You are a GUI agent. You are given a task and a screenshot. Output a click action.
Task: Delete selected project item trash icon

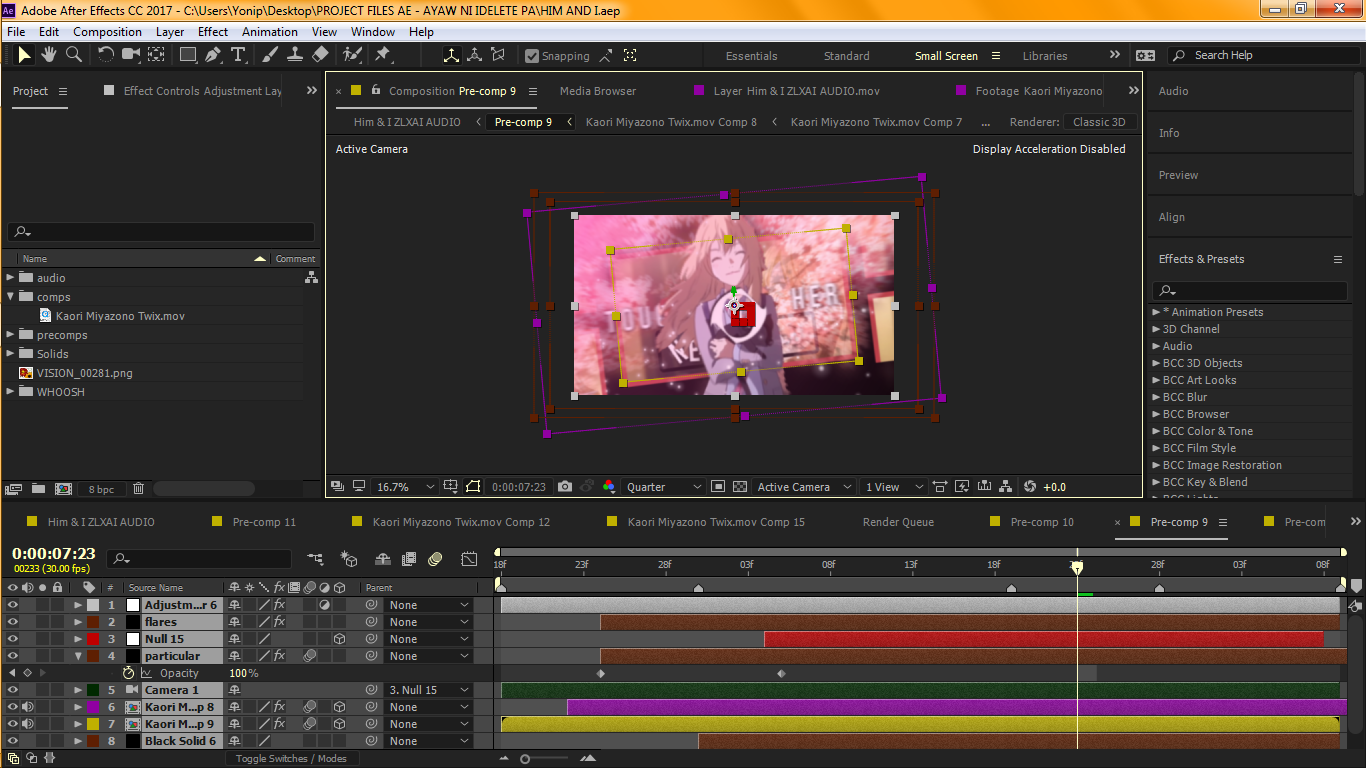139,489
